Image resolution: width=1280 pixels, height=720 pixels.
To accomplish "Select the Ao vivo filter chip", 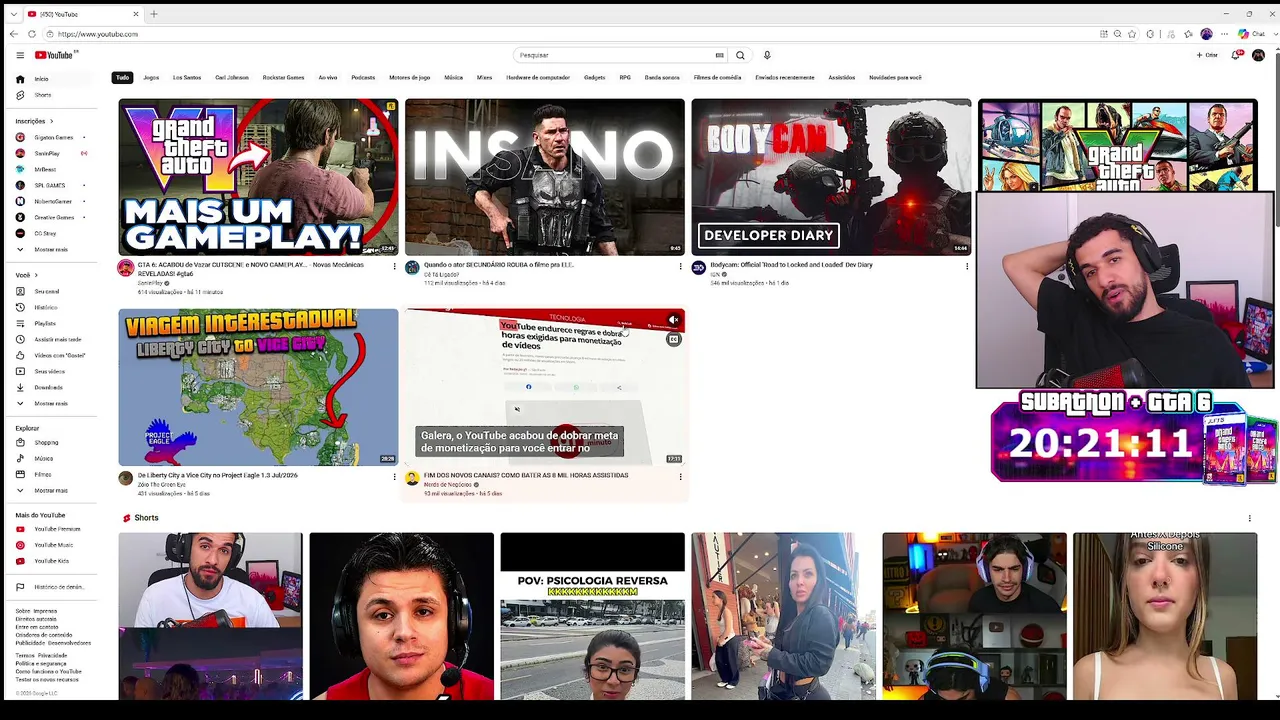I will tap(328, 77).
